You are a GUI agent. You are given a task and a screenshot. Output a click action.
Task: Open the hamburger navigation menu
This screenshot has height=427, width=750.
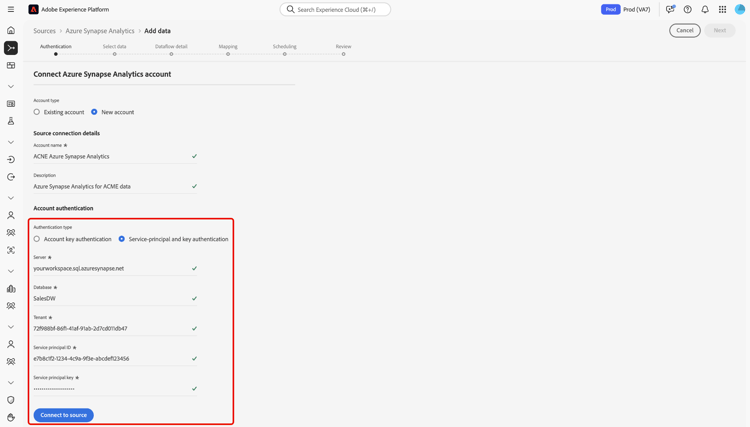click(11, 9)
